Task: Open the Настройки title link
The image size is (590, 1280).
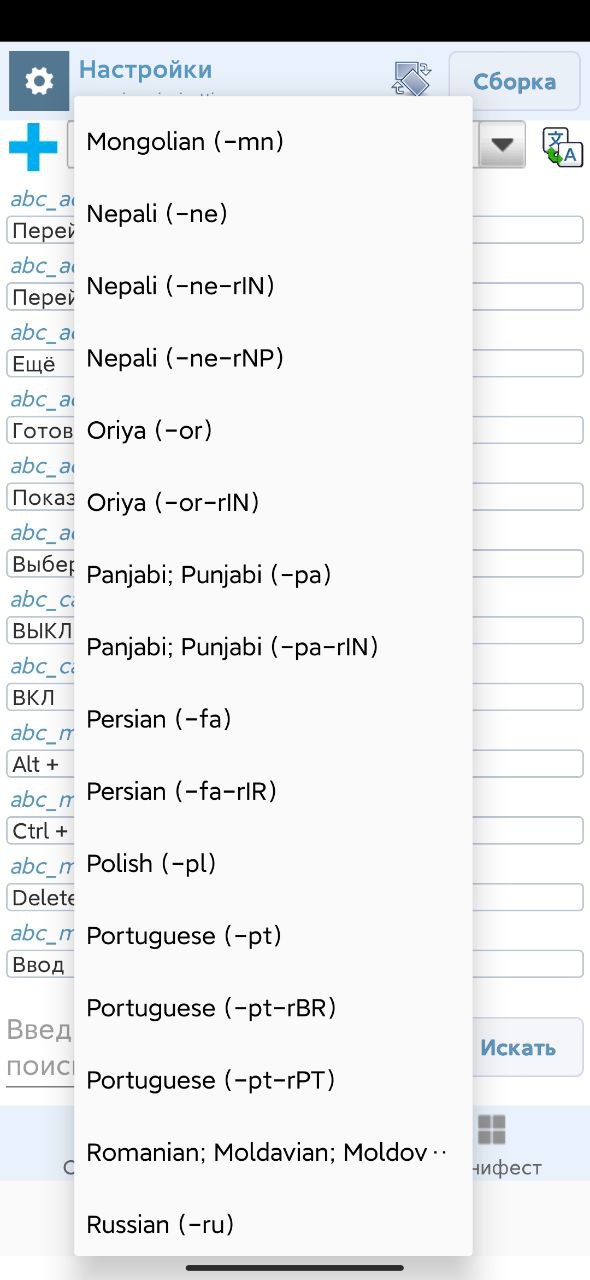Action: [145, 70]
